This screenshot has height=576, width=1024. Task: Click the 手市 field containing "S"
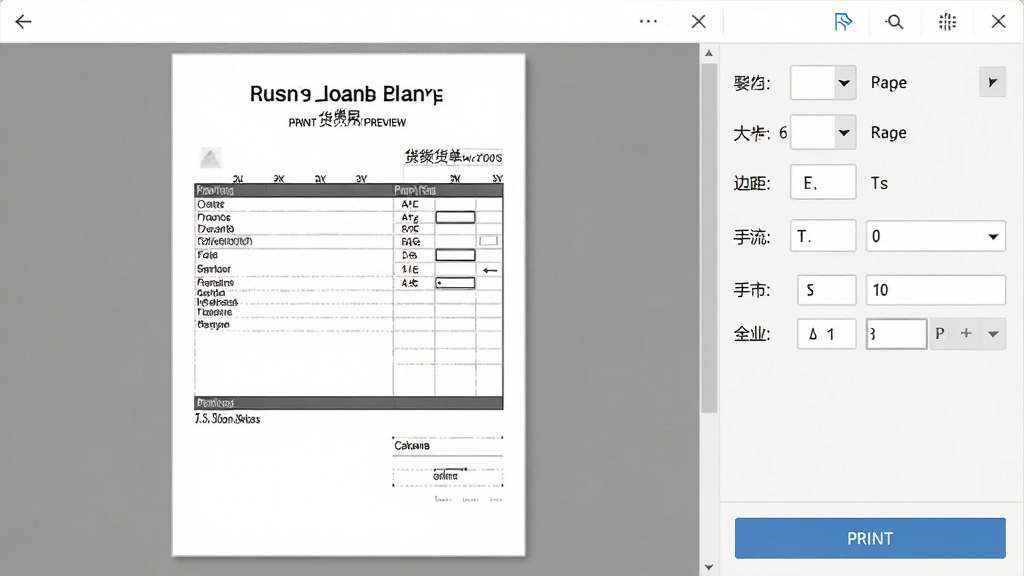pos(827,290)
